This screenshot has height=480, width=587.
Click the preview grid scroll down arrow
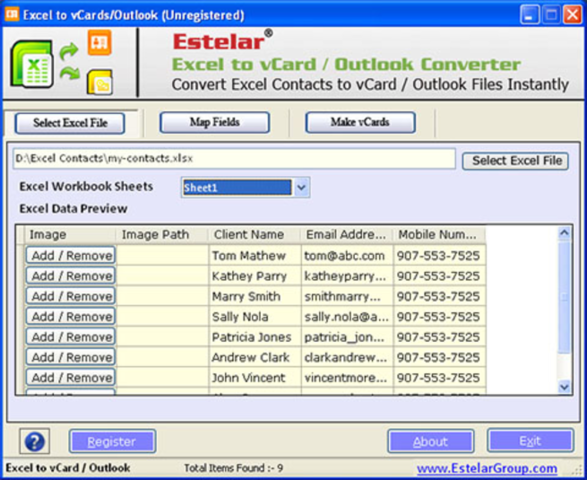coord(564,386)
